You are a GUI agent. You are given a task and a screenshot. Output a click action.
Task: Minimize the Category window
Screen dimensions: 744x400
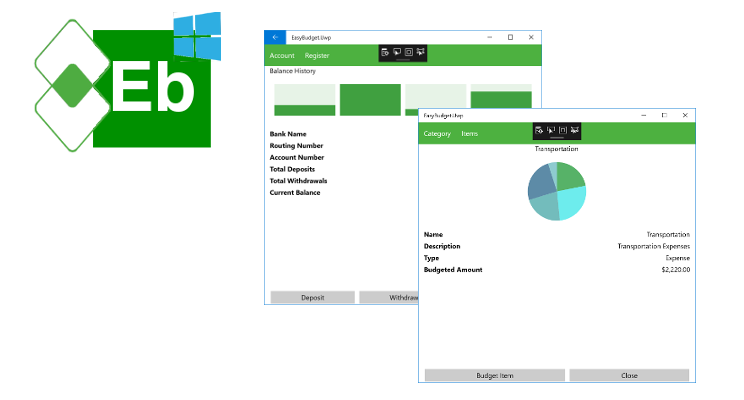click(644, 115)
